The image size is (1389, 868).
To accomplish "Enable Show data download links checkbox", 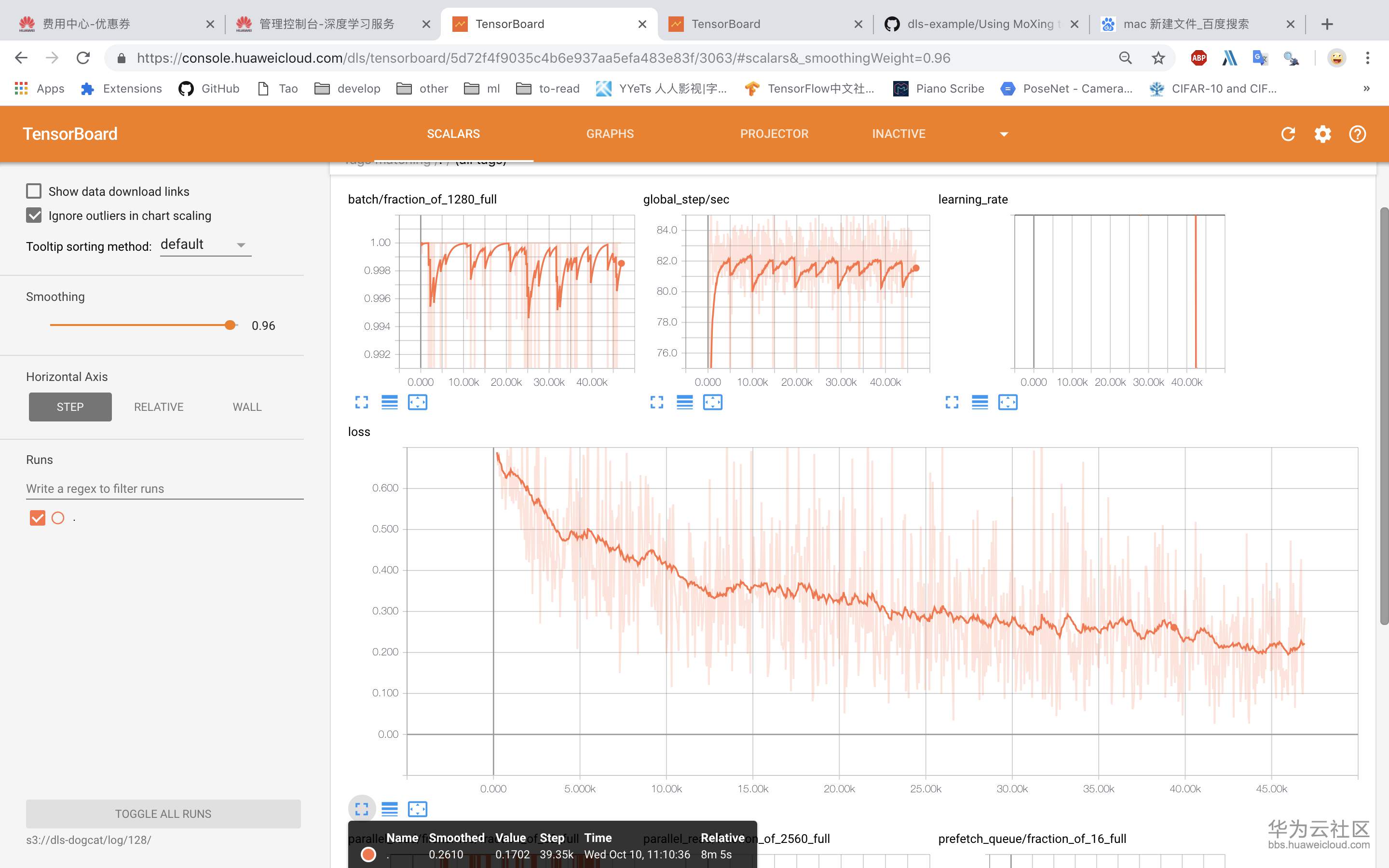I will click(34, 191).
